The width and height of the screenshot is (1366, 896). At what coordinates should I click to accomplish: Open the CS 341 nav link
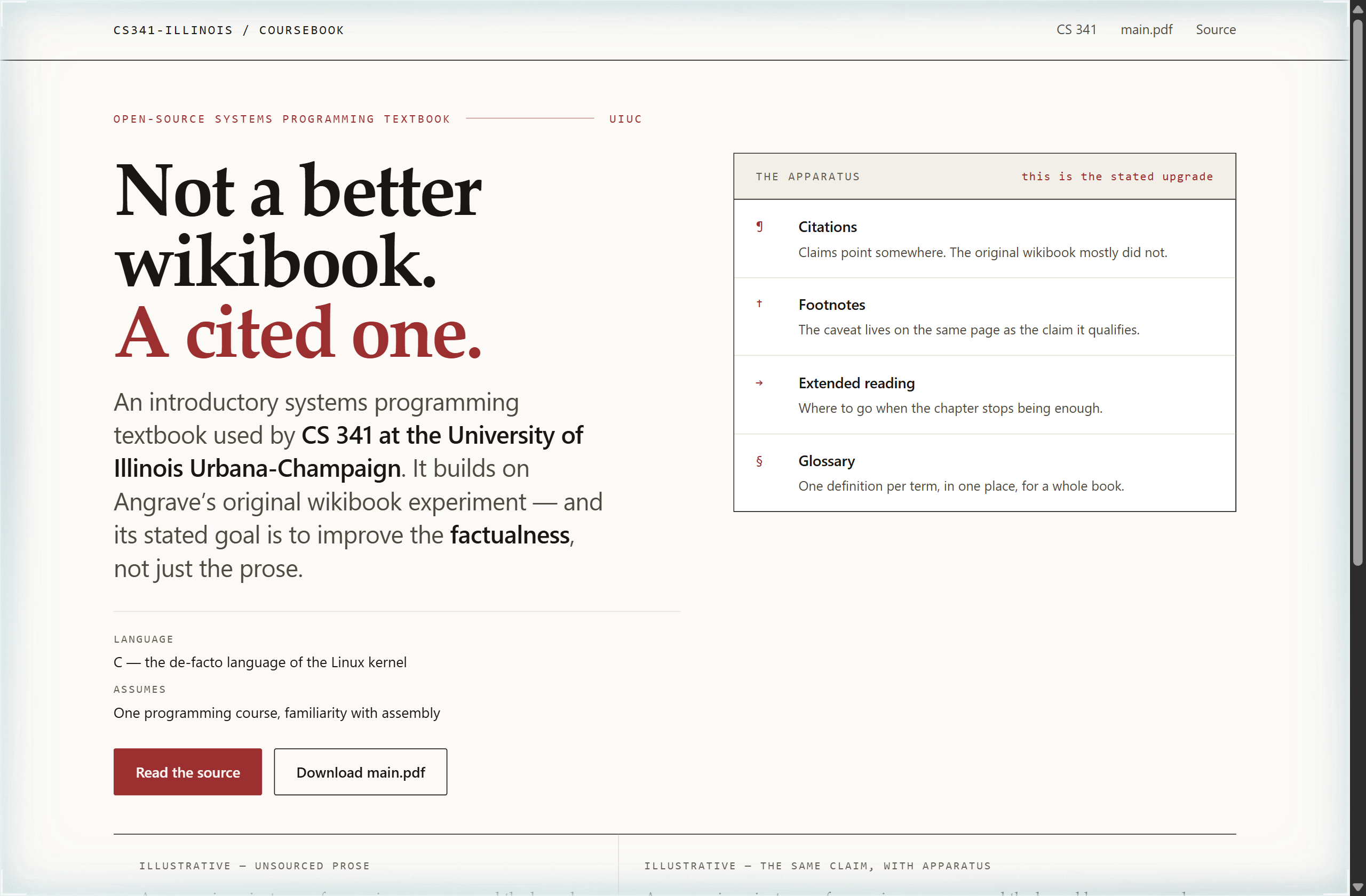(1076, 30)
